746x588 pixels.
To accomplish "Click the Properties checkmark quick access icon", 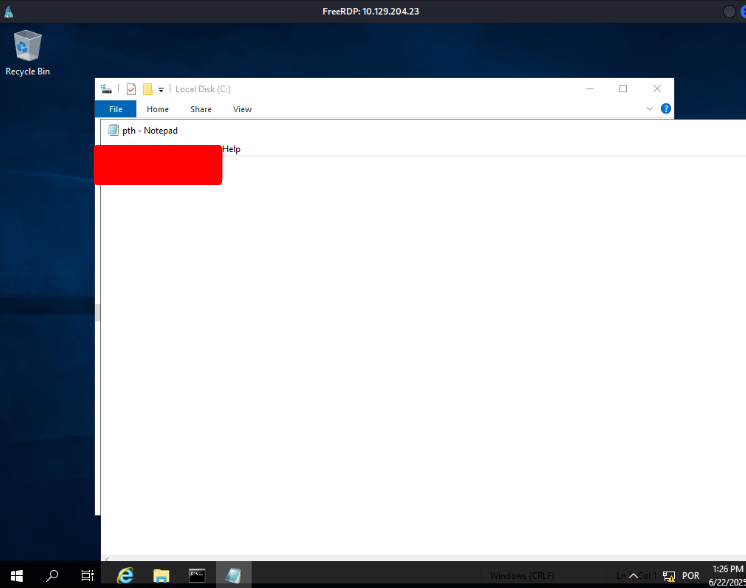I will (x=131, y=89).
